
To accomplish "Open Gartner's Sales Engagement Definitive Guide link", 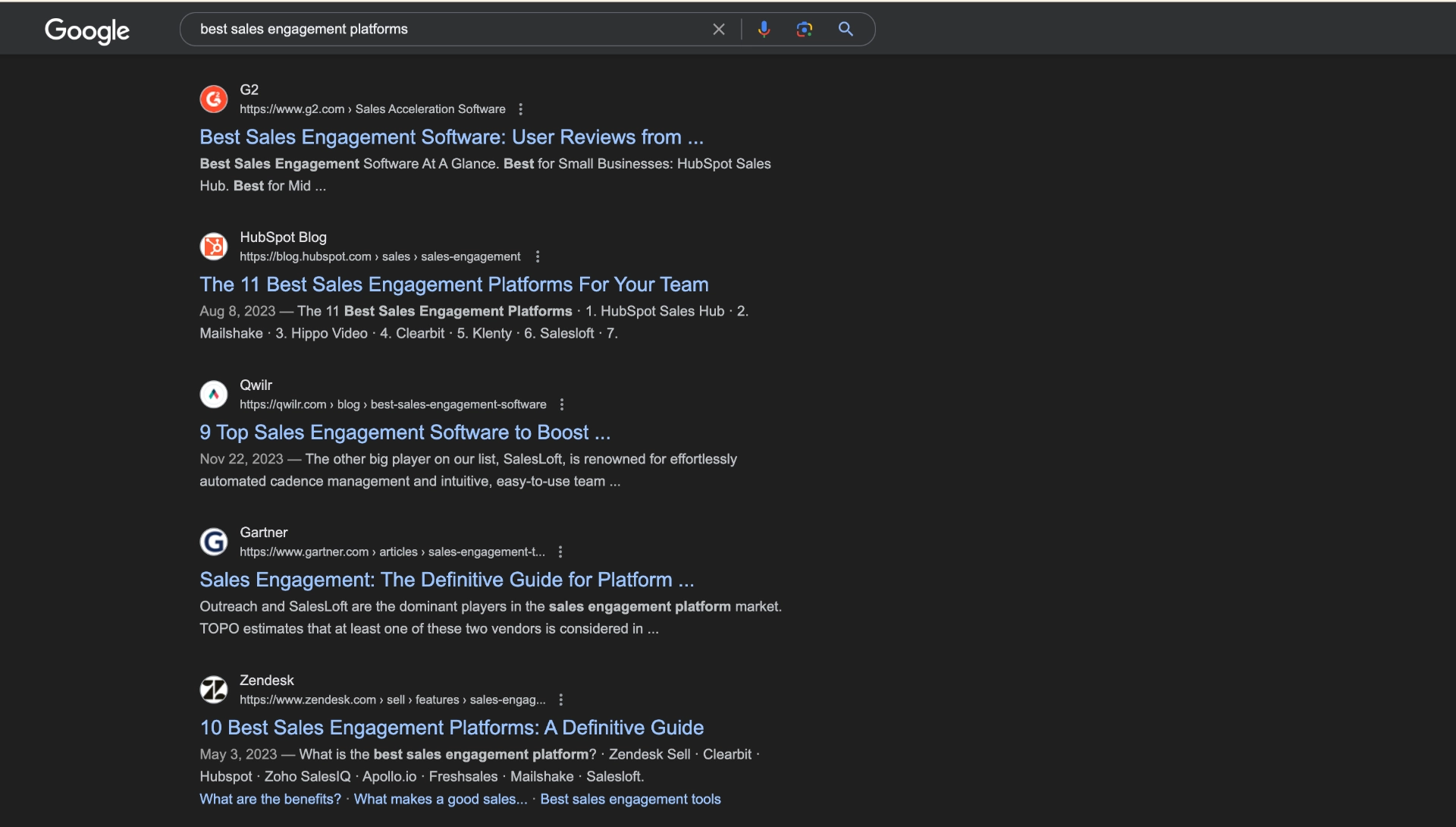I will coord(446,580).
